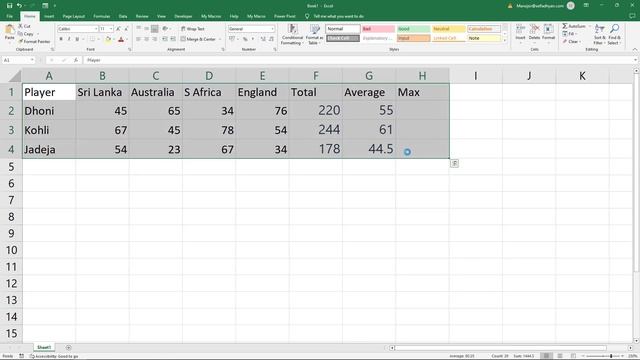The width and height of the screenshot is (640, 360).
Task: Open the File tab
Action: (x=9, y=16)
